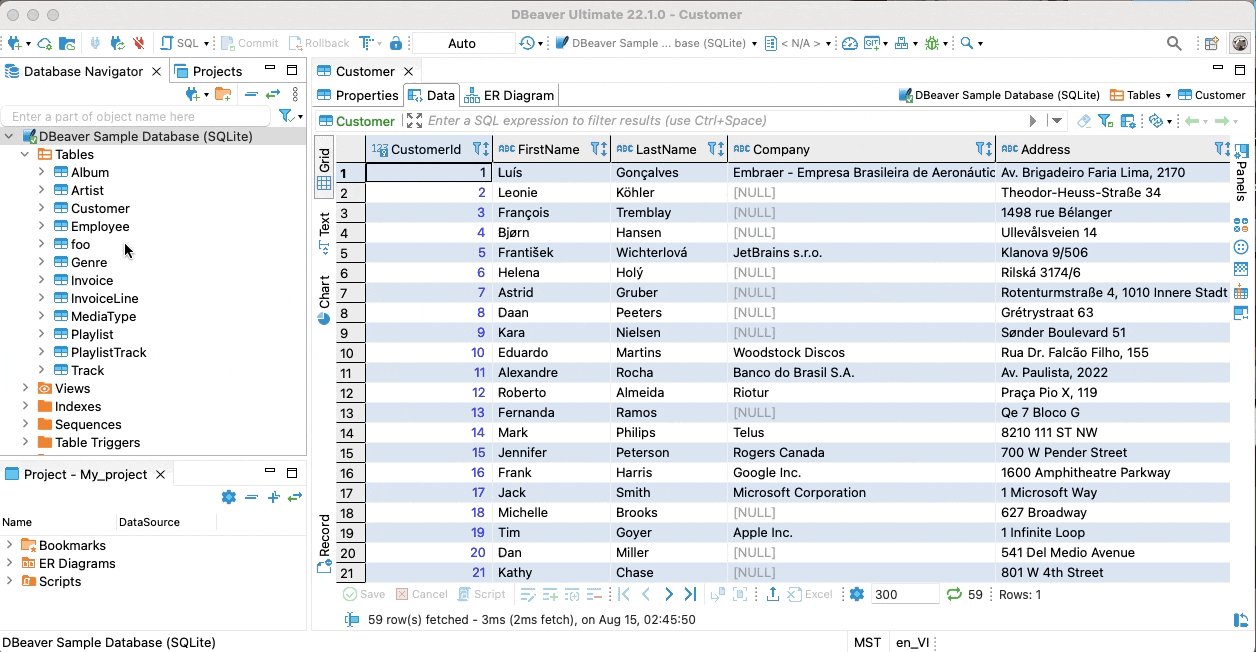Open navigator filter settings funnel icon
Screen dimensions: 1256x652
289,116
